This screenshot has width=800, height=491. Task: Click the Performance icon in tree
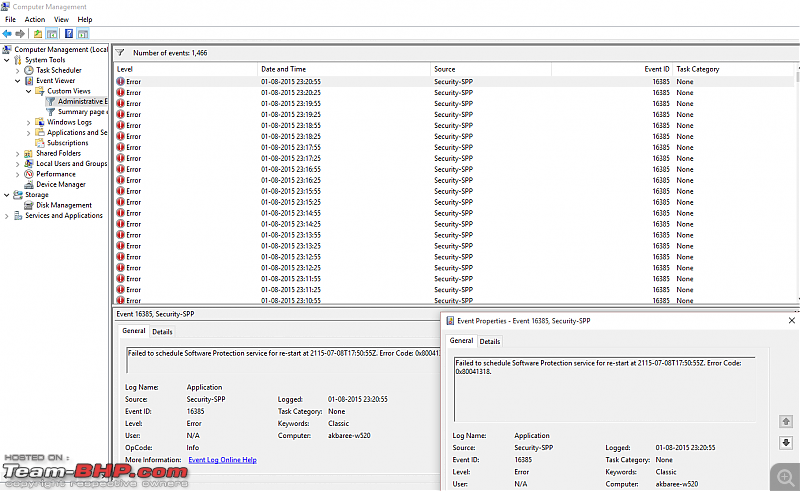tap(29, 174)
